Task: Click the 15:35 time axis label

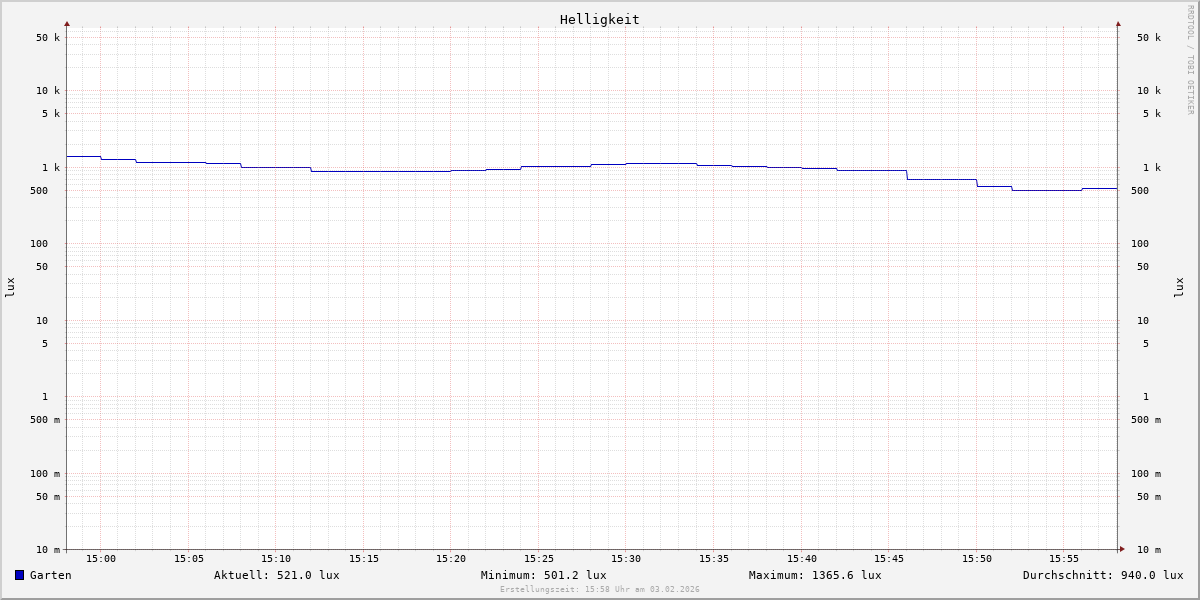Action: (714, 559)
